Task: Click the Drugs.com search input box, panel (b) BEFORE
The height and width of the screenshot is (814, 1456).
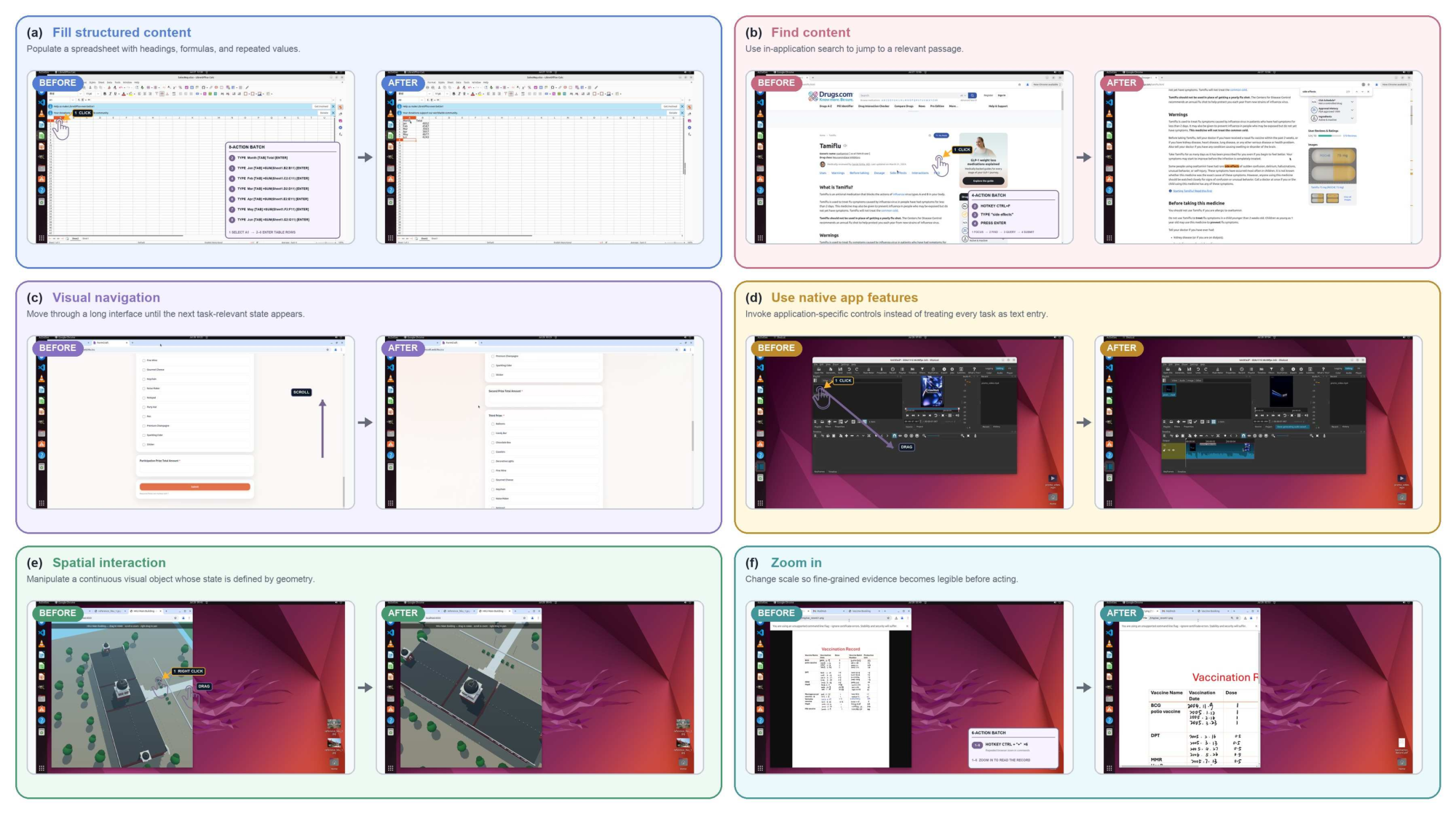Action: click(x=909, y=95)
